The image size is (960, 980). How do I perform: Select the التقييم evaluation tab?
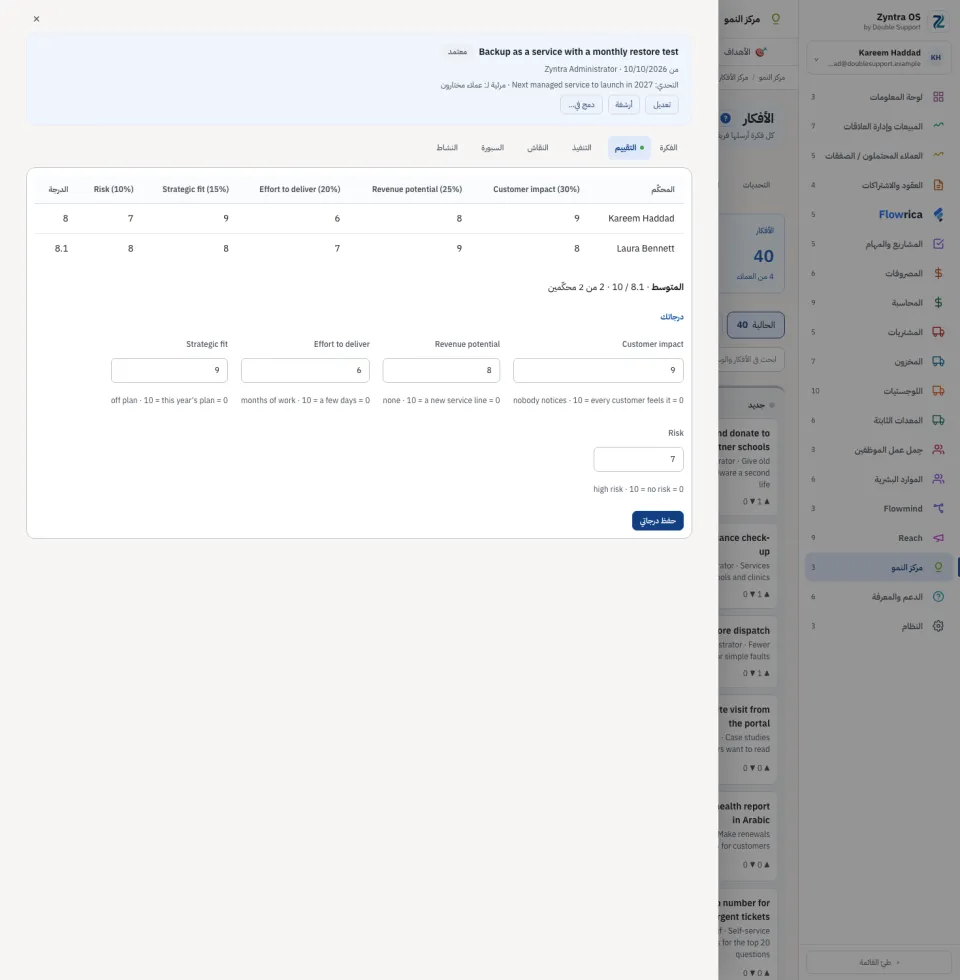coord(629,148)
